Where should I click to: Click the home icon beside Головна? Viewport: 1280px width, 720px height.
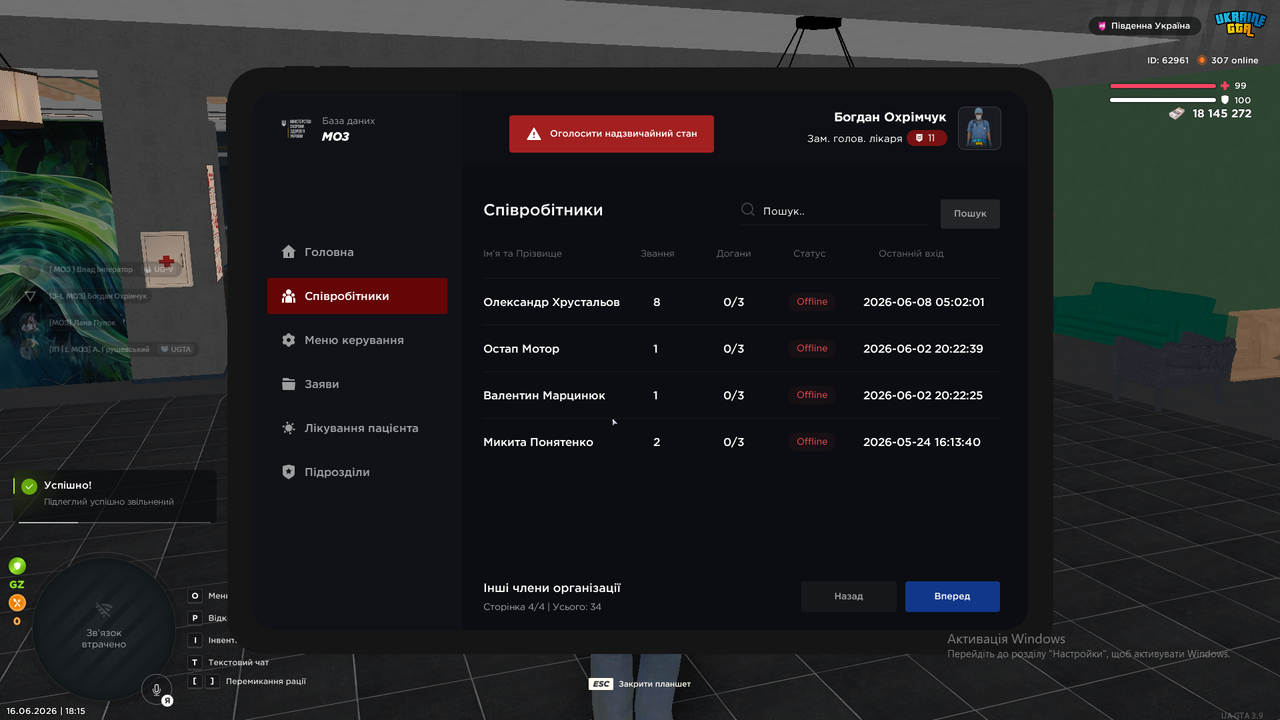coord(289,252)
